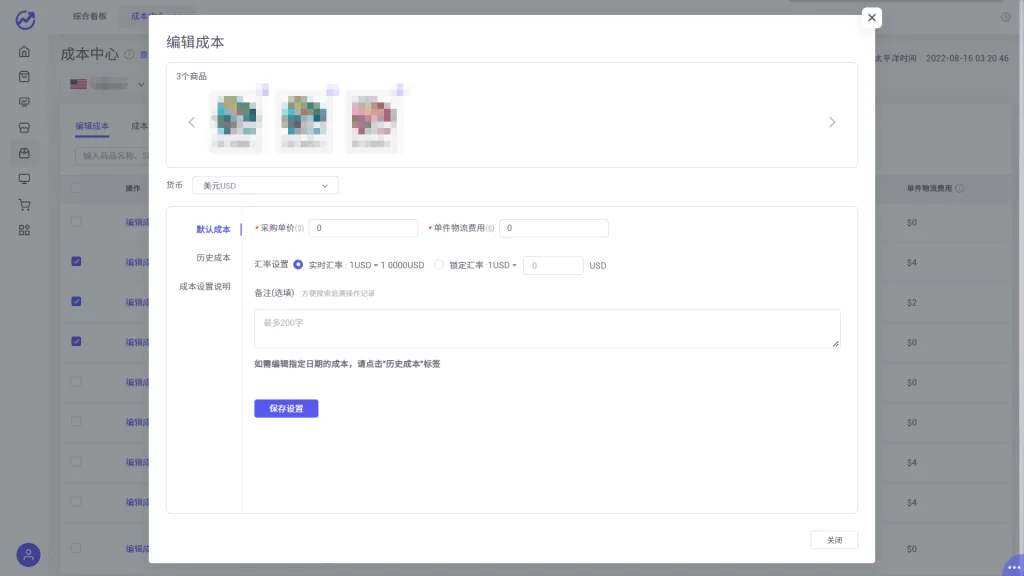The width and height of the screenshot is (1024, 576).
Task: Select the 锁定汇率 radio button
Action: coord(439,264)
